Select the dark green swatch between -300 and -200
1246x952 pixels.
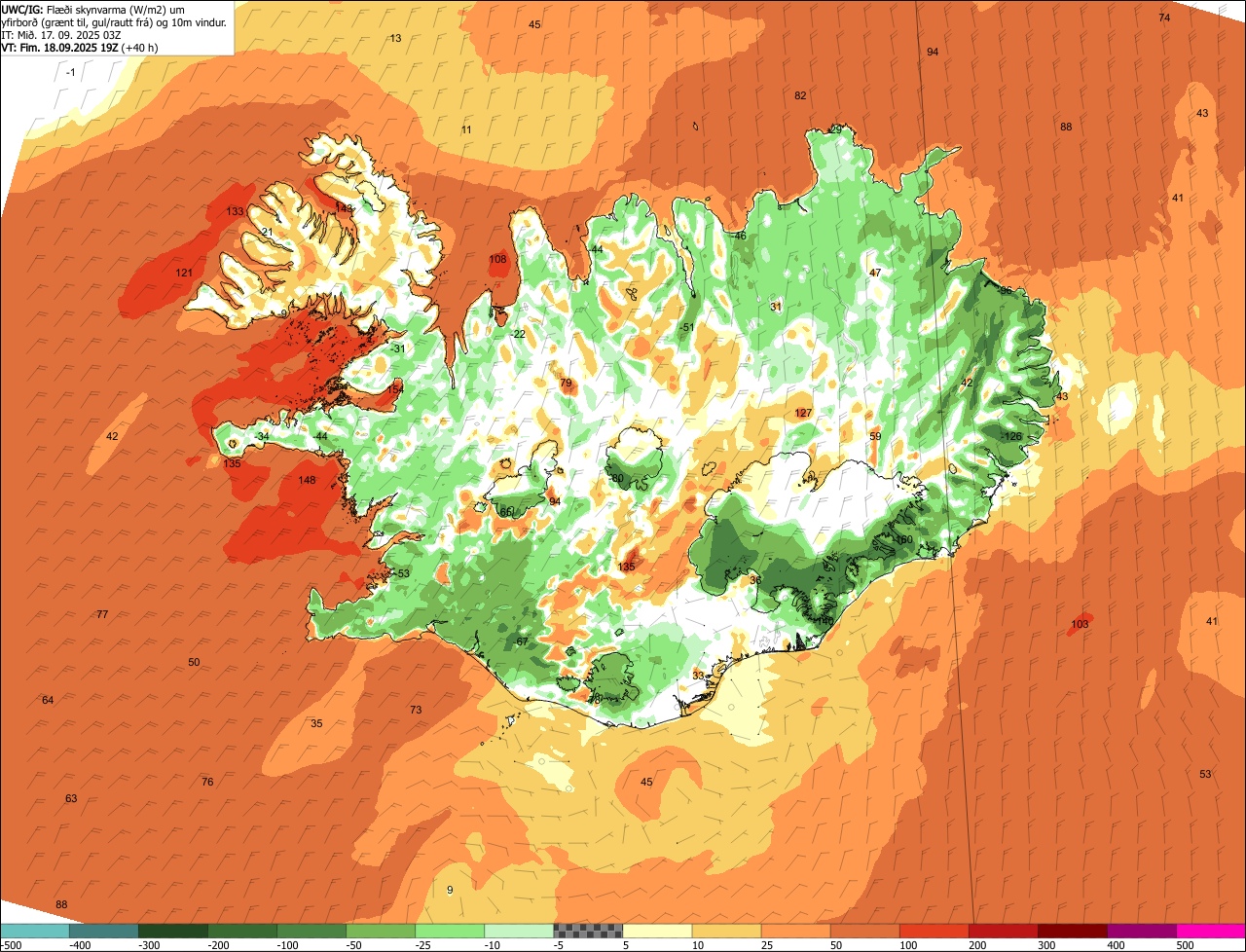[173, 931]
